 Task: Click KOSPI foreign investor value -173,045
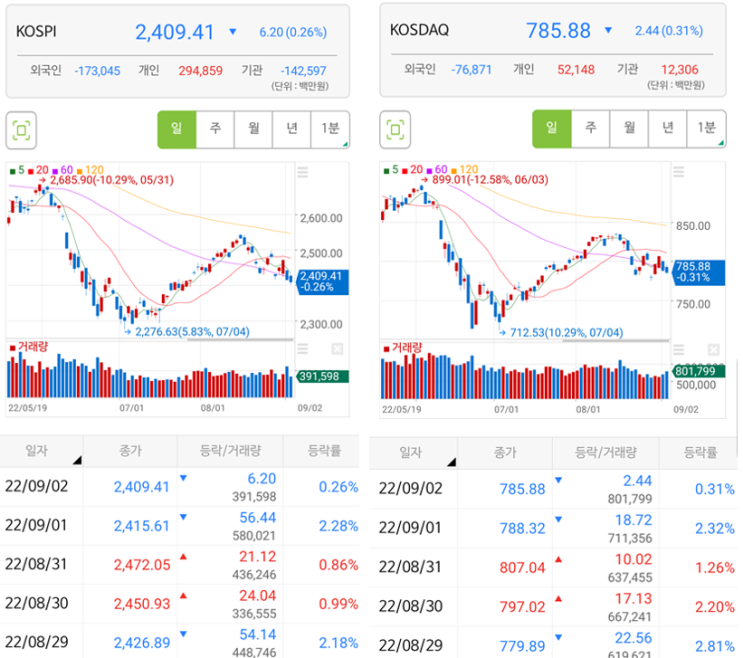tap(97, 71)
